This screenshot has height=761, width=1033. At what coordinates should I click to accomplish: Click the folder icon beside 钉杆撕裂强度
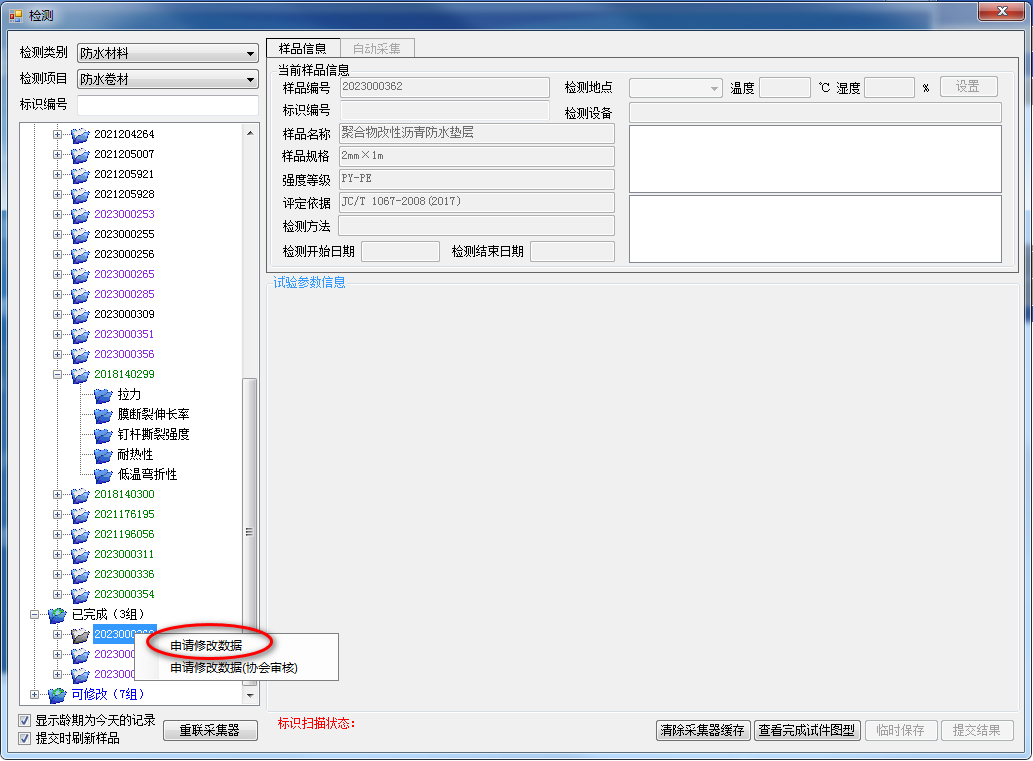(103, 434)
